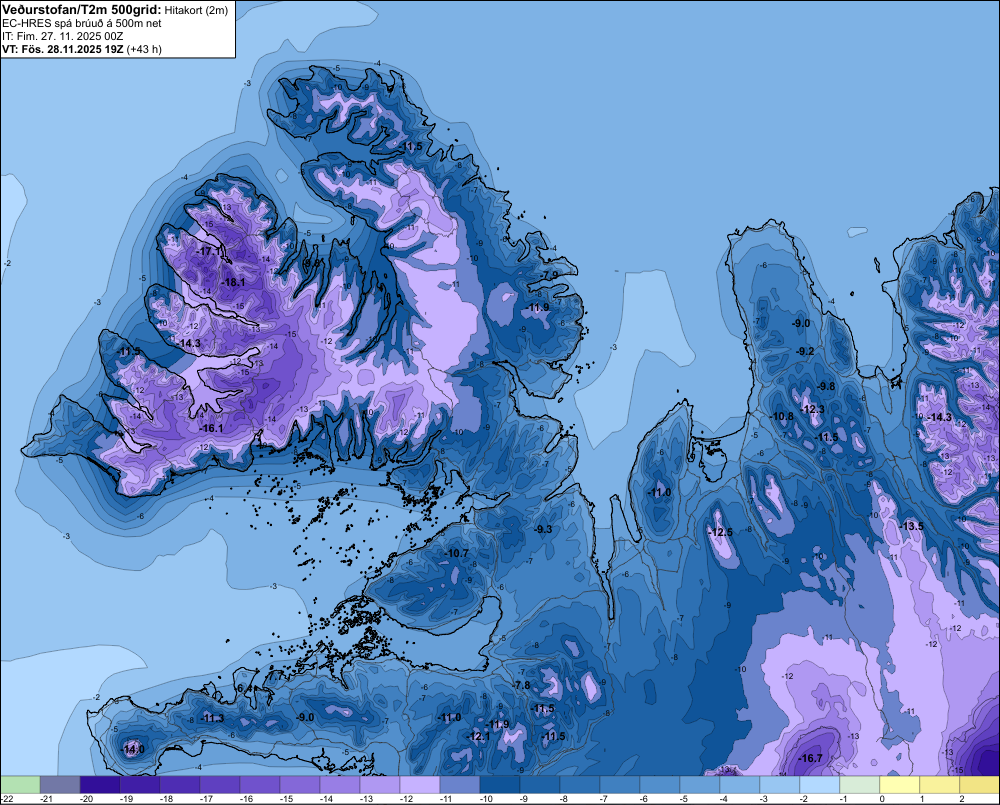The image size is (1000, 805).
Task: Select the -10.7 temperature value
Action: click(457, 554)
